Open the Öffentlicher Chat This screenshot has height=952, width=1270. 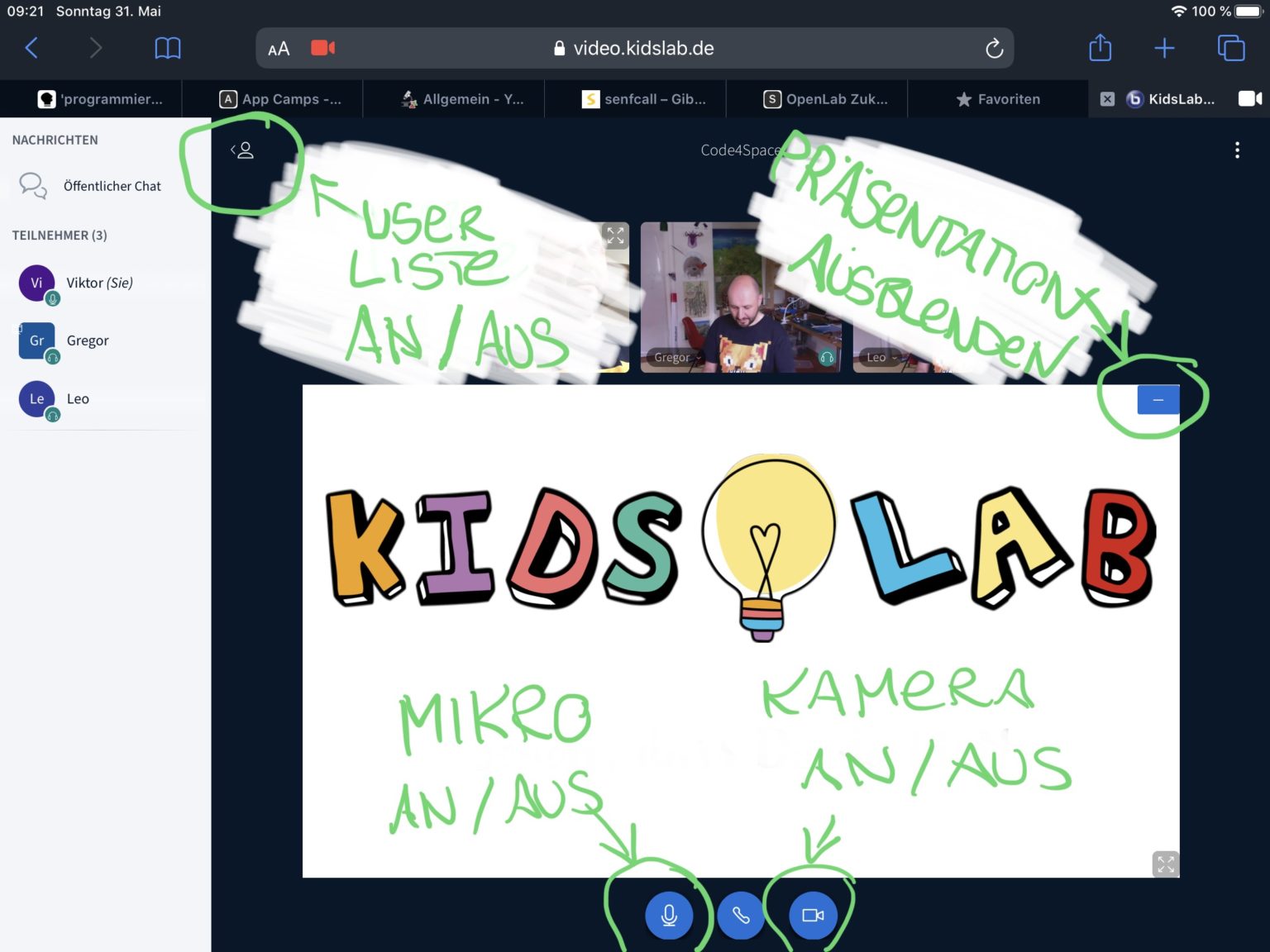coord(112,186)
